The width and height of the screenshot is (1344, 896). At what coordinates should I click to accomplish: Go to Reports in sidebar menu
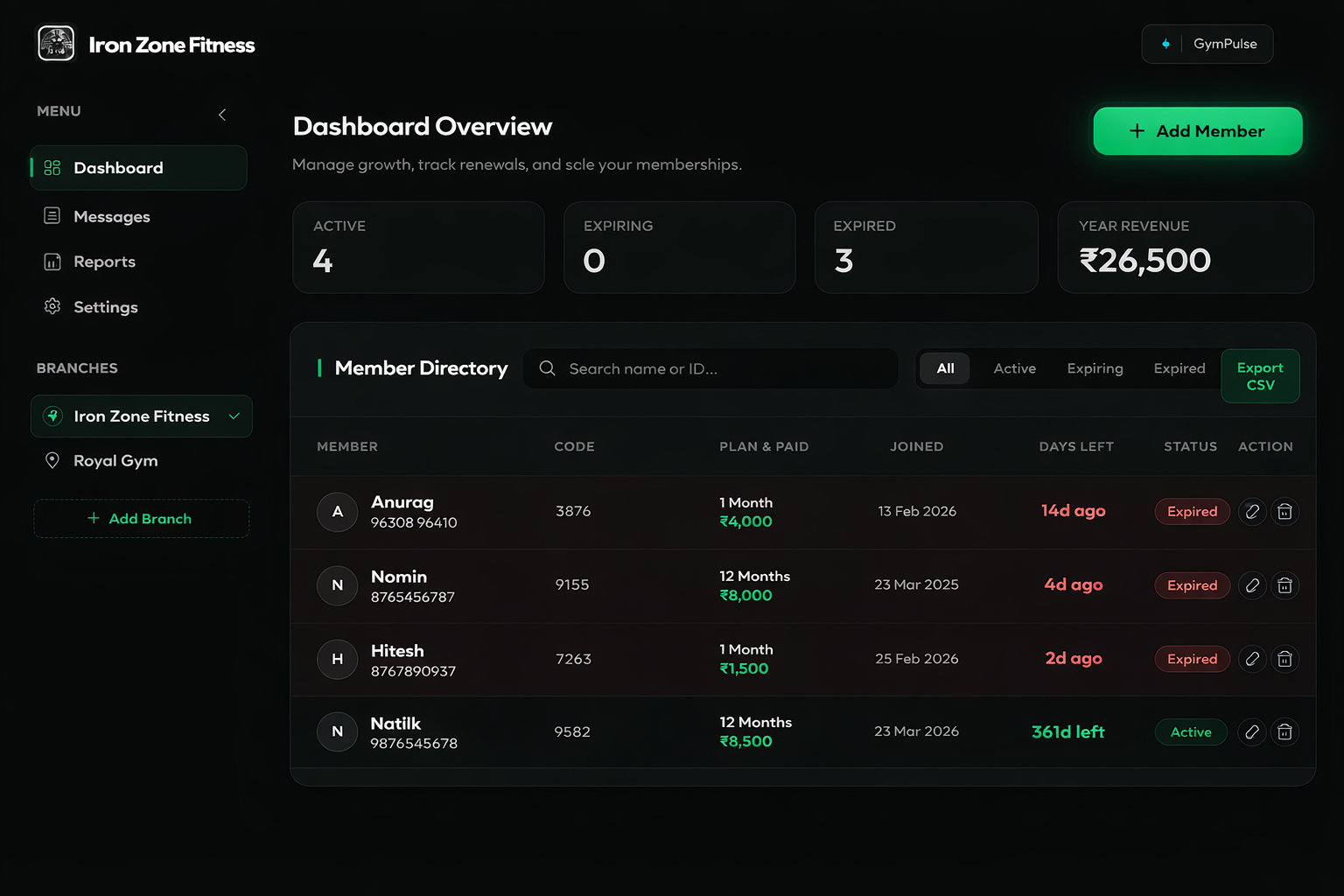104,262
